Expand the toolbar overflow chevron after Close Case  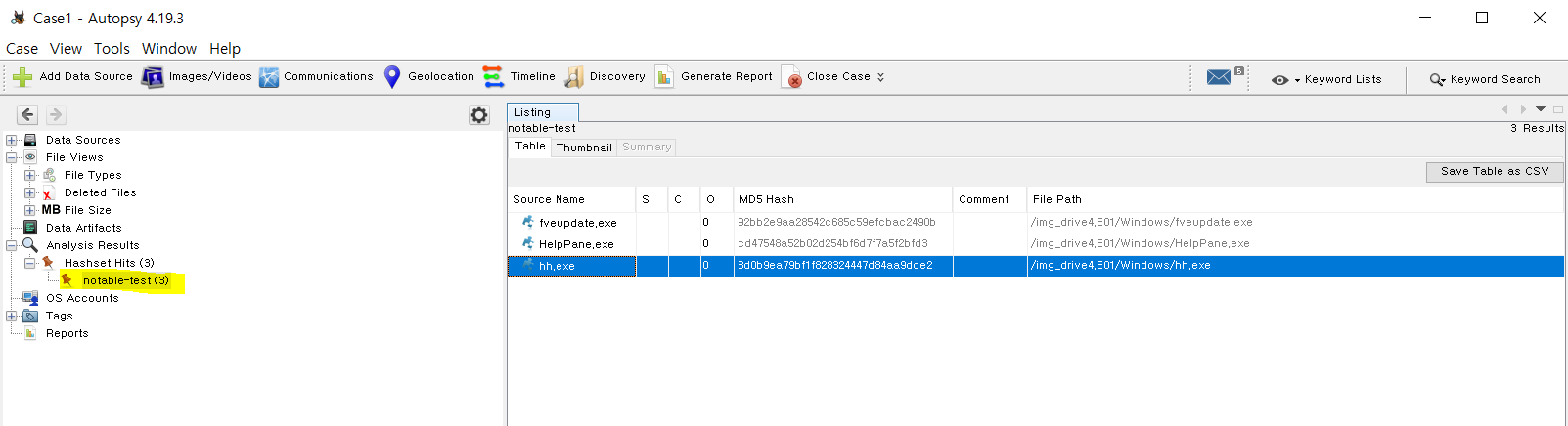coord(880,77)
